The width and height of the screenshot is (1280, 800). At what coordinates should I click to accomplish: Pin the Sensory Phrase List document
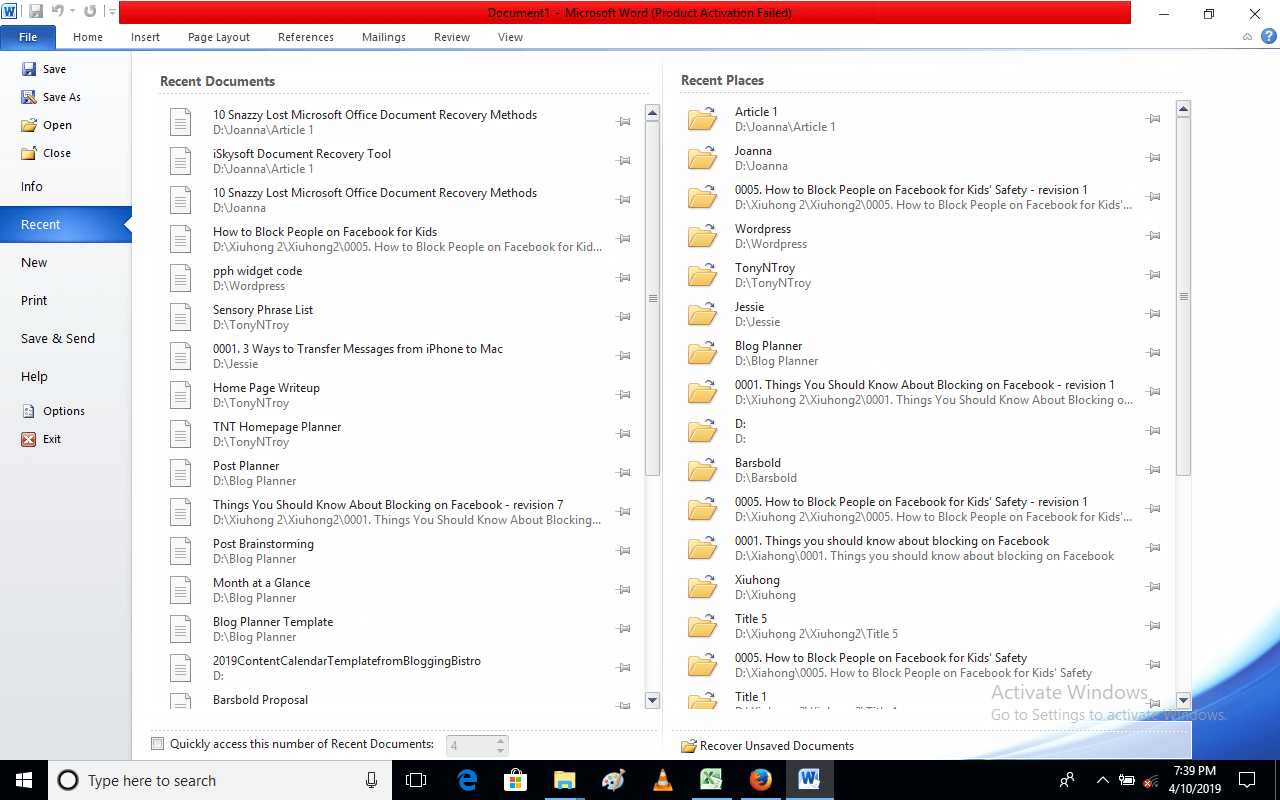(x=623, y=316)
